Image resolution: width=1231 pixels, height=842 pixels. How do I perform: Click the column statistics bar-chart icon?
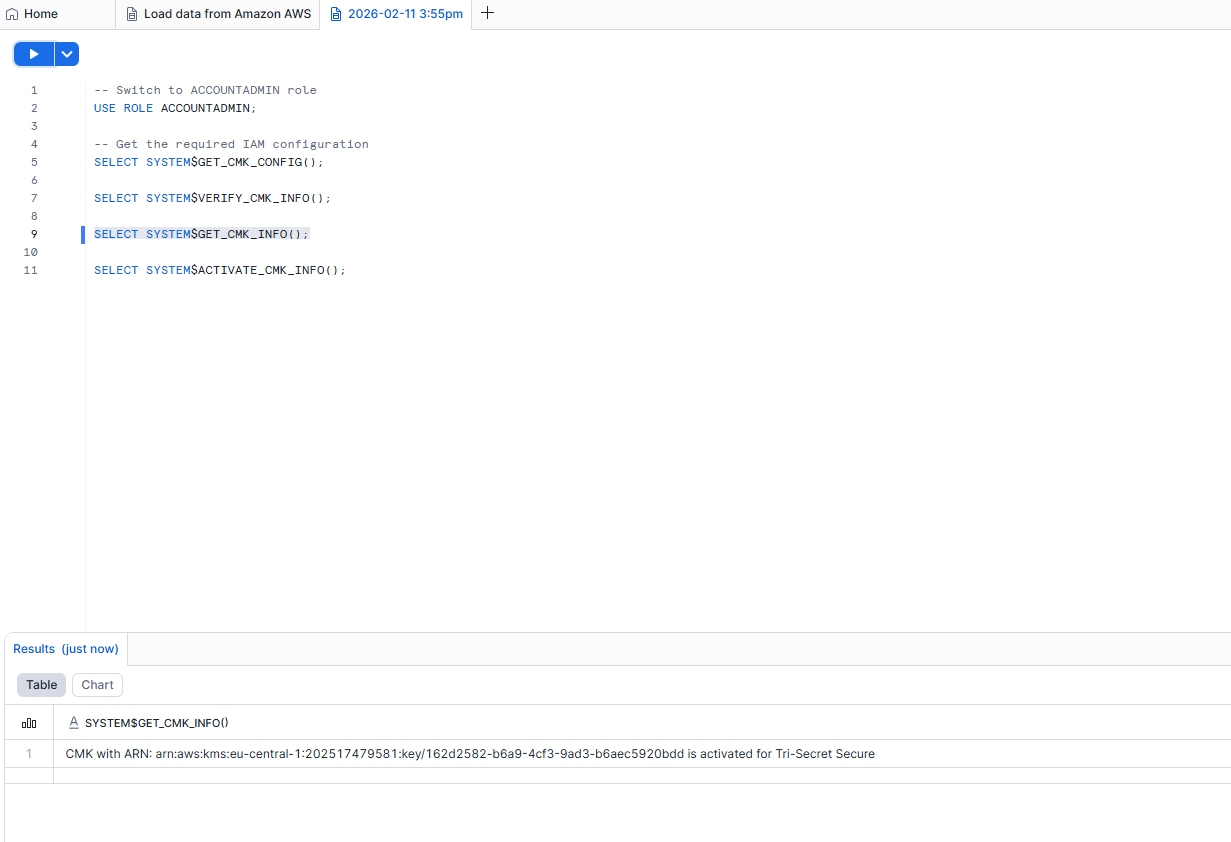29,723
